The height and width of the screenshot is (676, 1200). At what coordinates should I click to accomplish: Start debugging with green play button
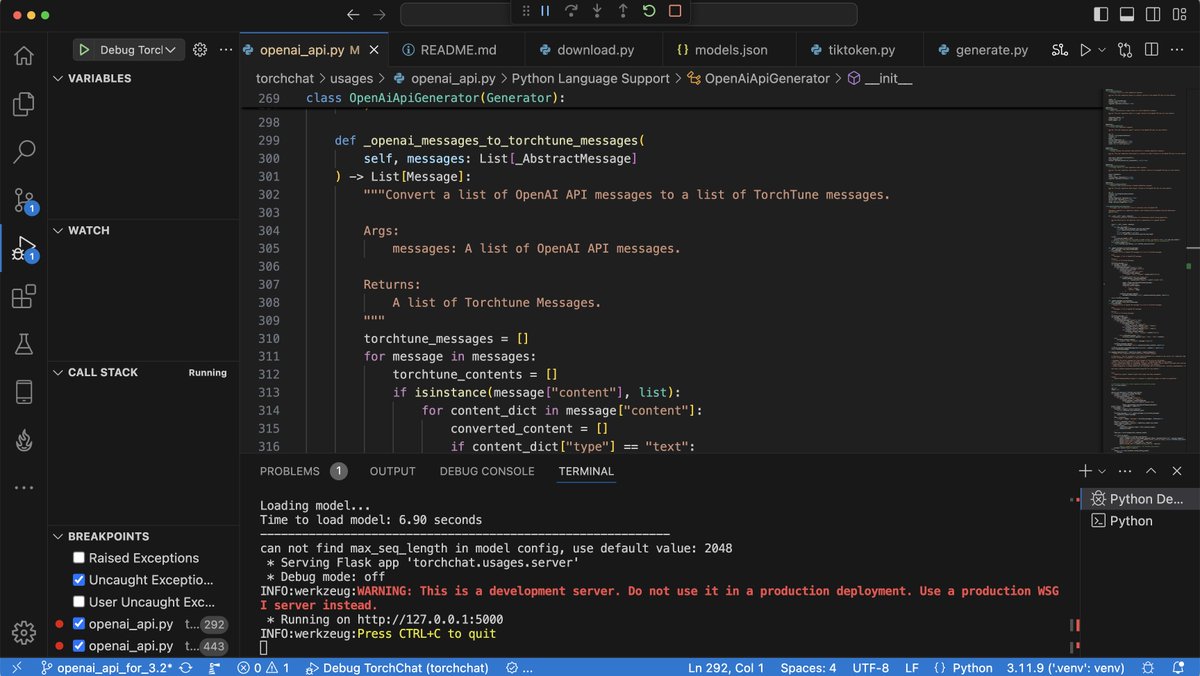[85, 50]
